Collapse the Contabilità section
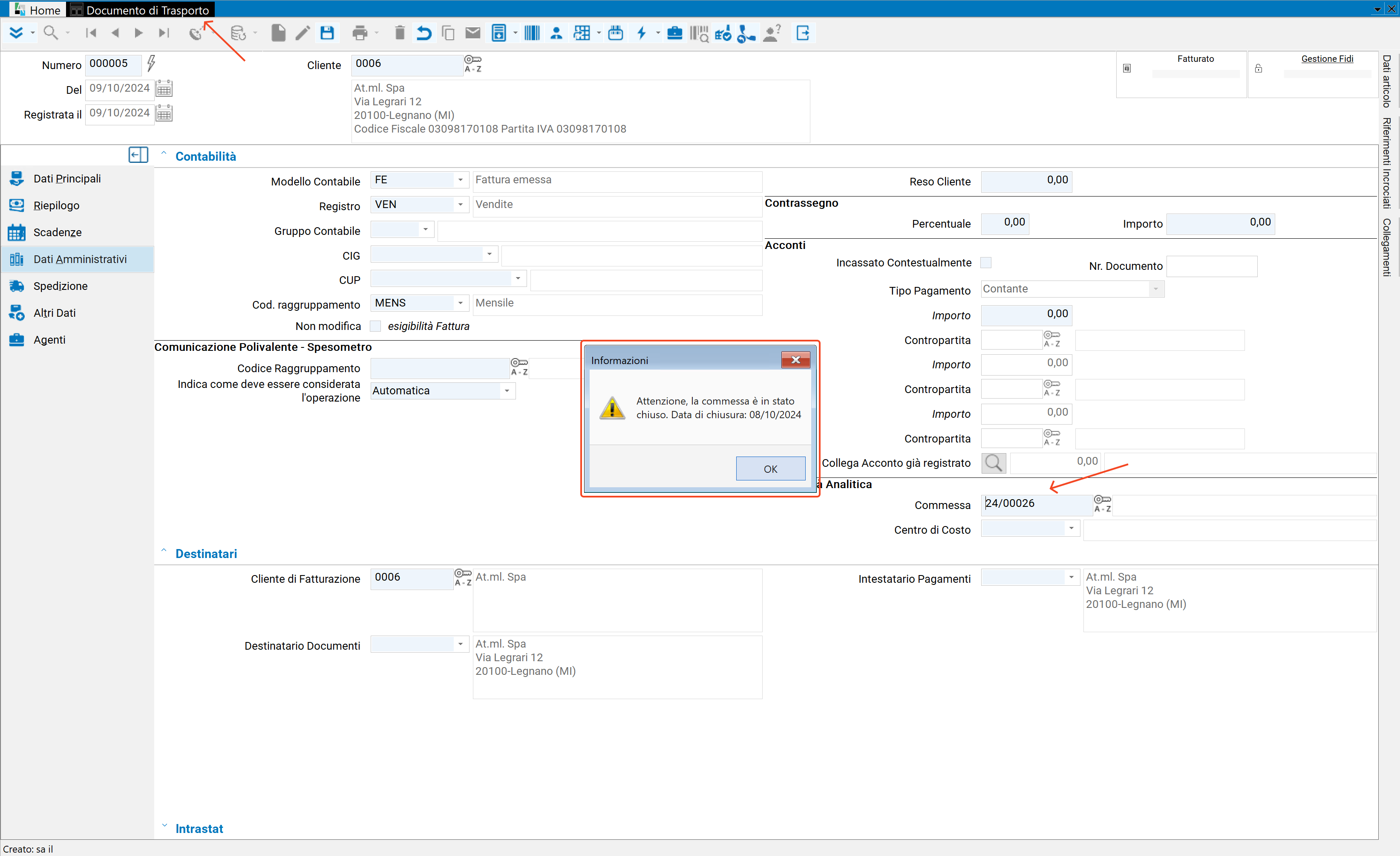This screenshot has height=856, width=1400. click(164, 153)
